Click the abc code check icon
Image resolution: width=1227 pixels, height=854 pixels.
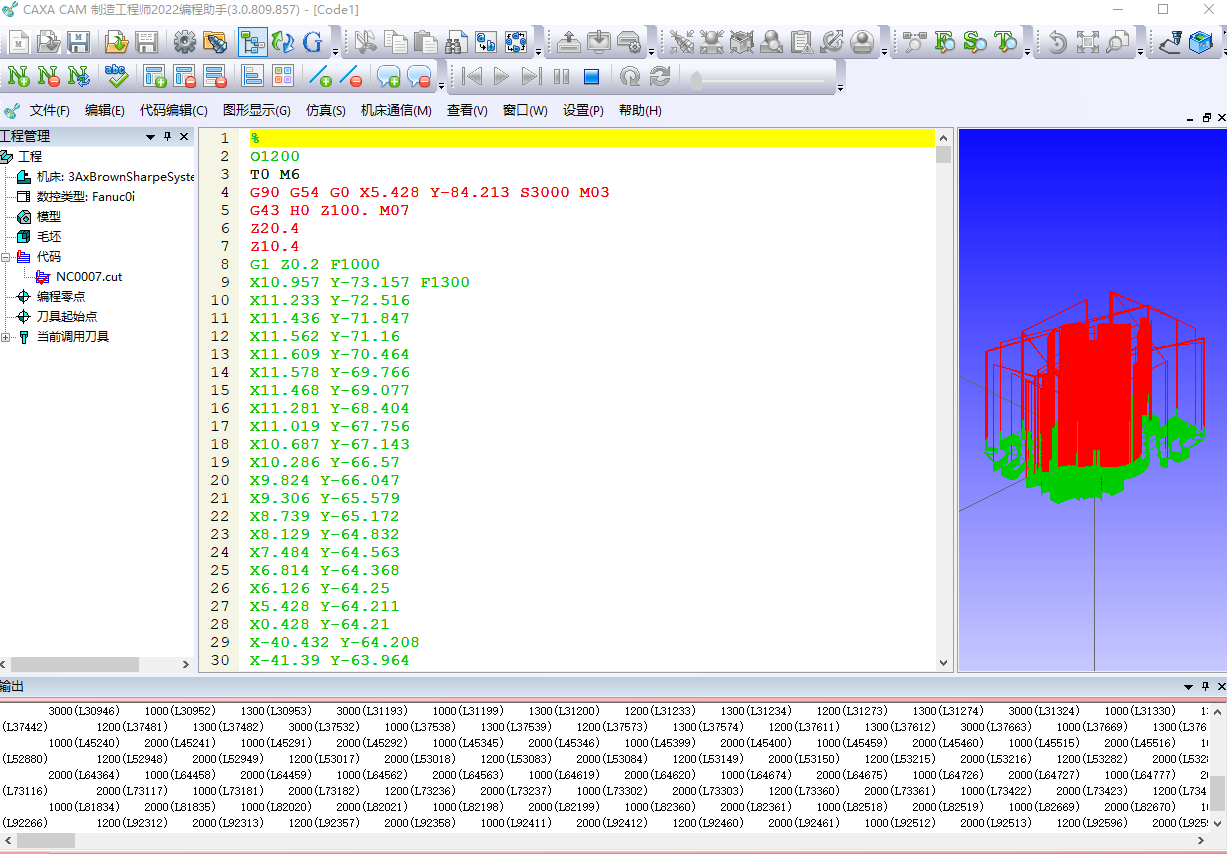coord(117,76)
